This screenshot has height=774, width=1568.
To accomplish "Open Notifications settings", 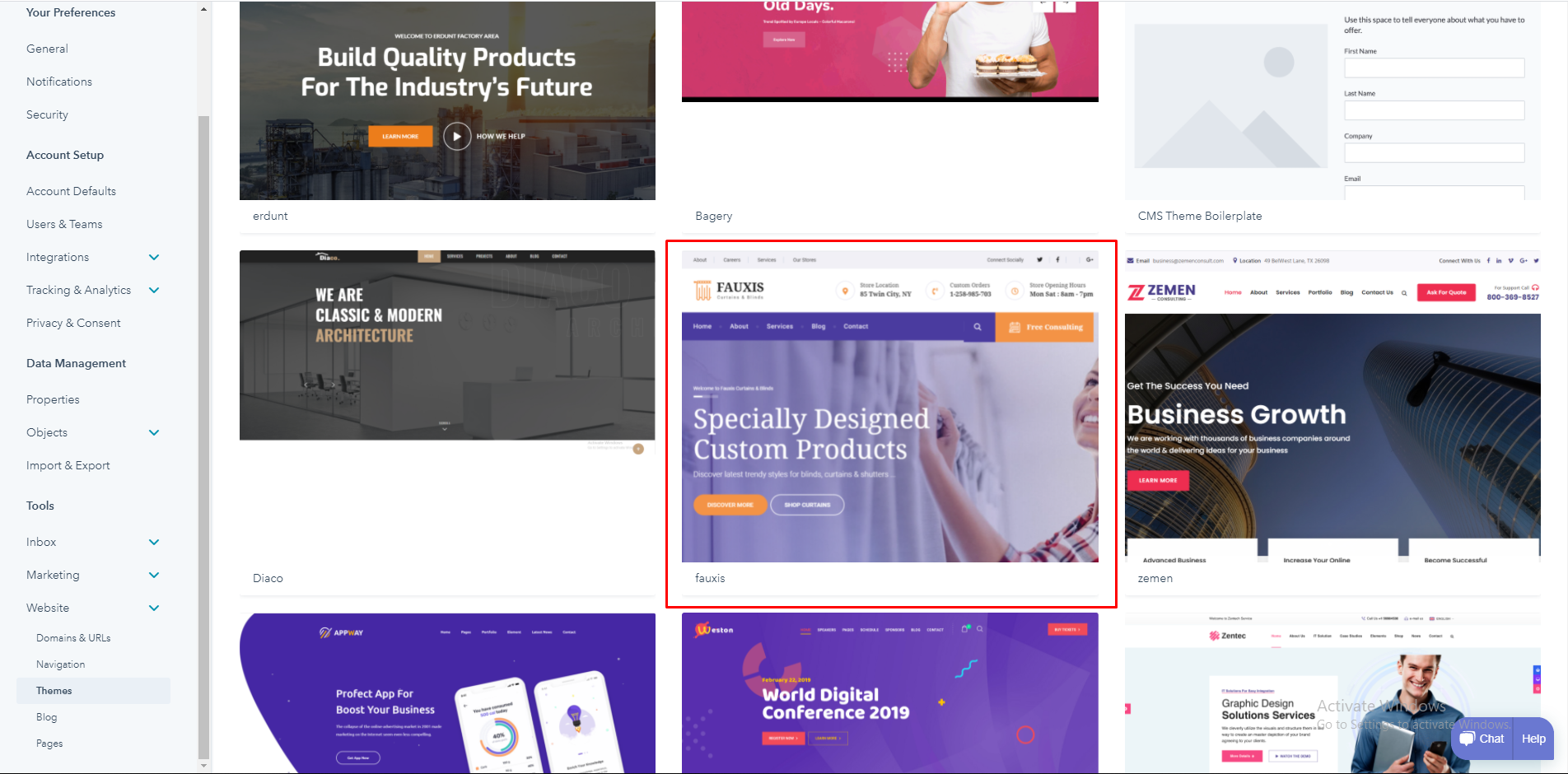I will [59, 82].
